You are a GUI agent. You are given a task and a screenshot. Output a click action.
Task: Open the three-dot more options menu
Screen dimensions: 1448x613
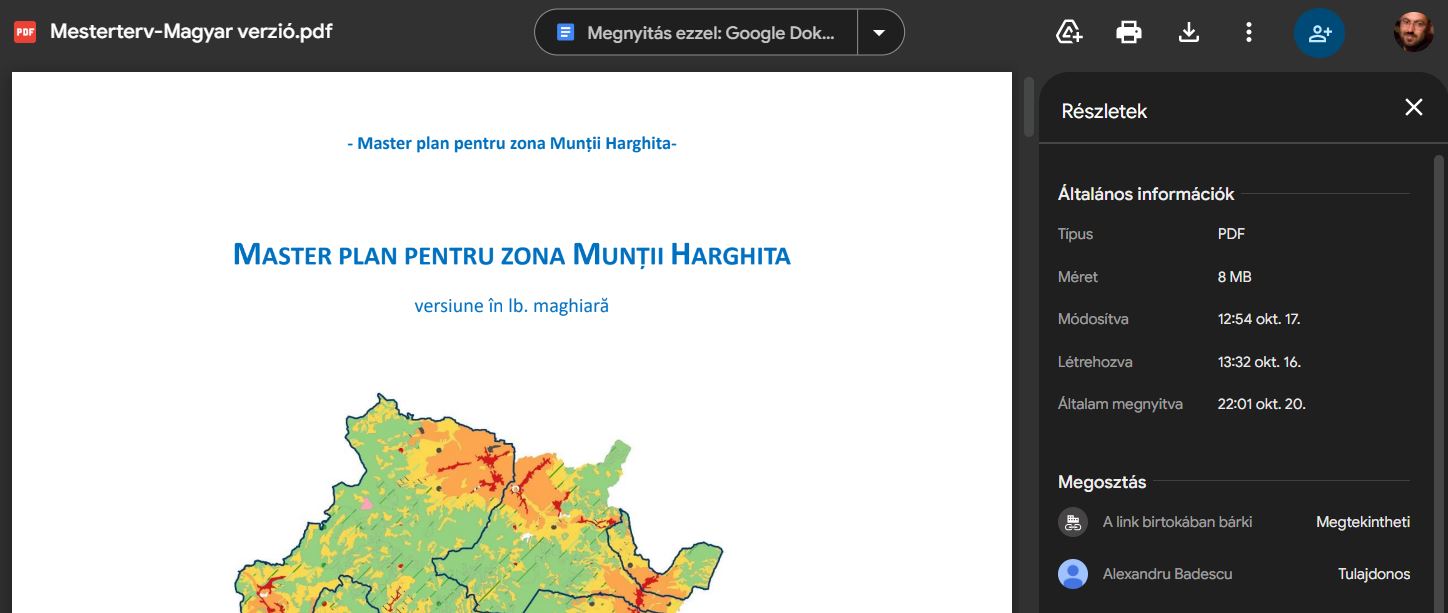pyautogui.click(x=1248, y=32)
